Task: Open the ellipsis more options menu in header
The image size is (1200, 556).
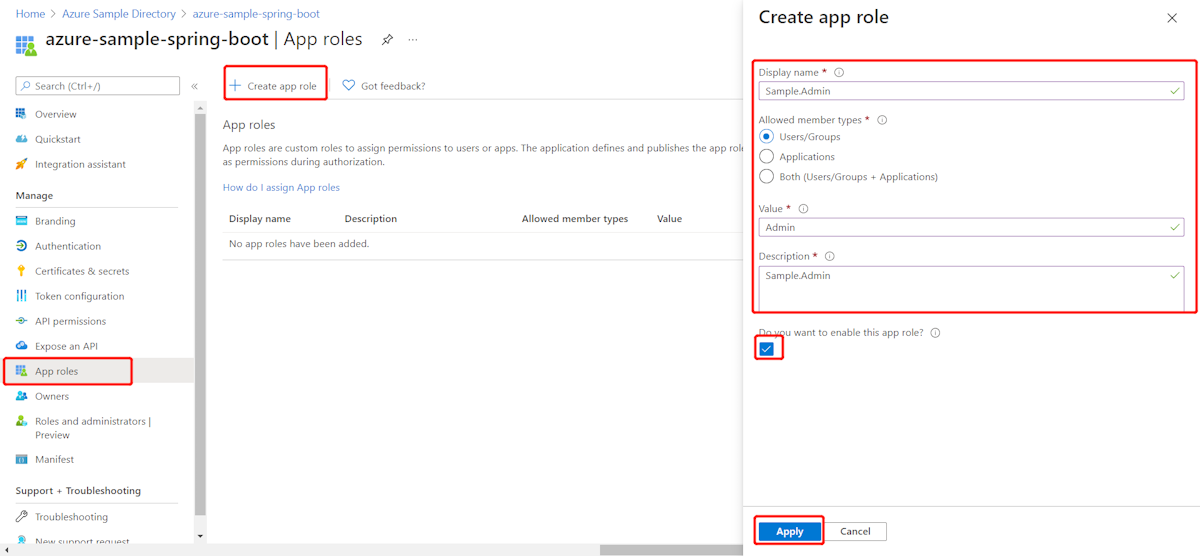Action: tap(413, 40)
